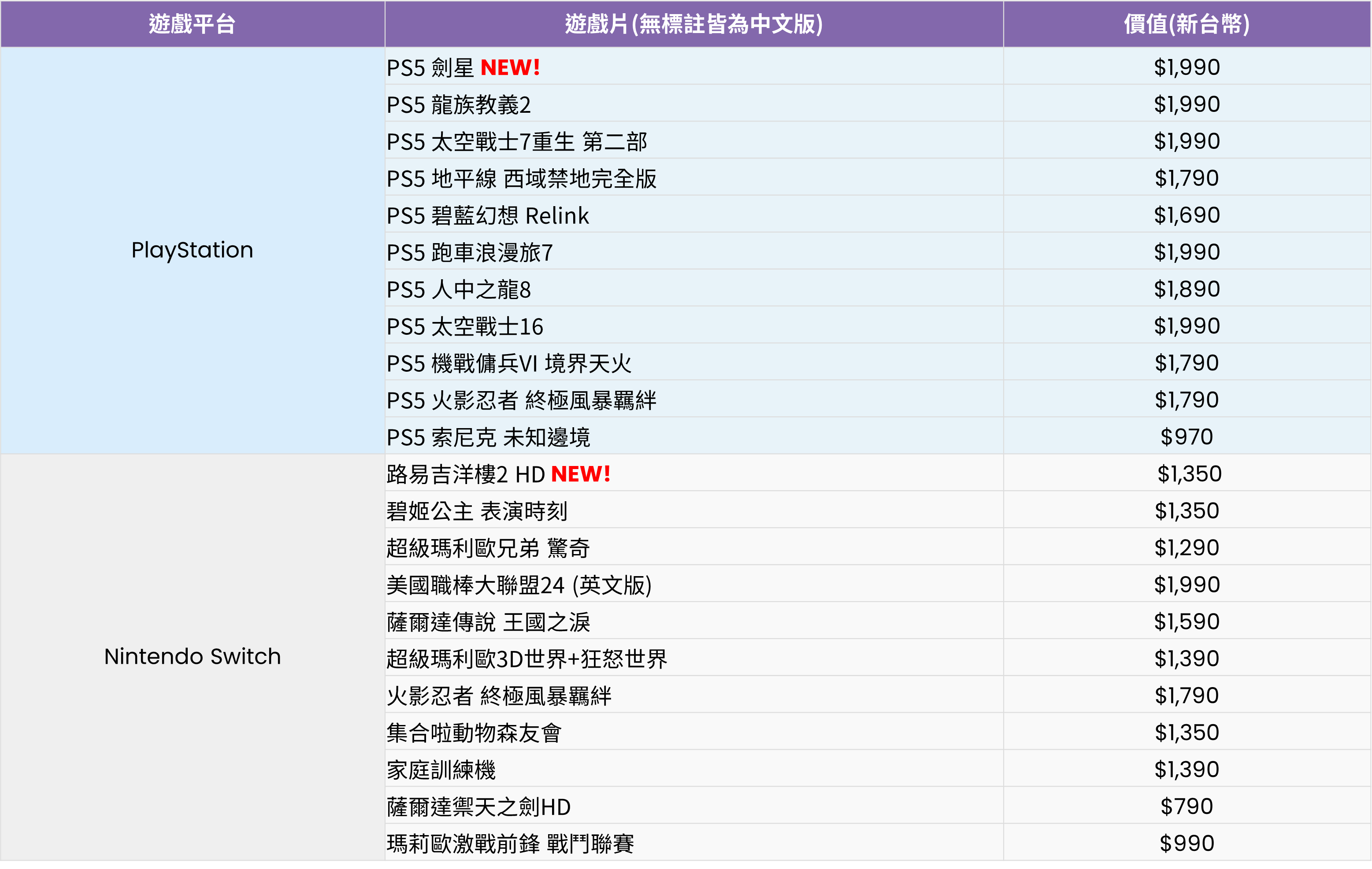The height and width of the screenshot is (869, 1372).
Task: Click $1,390 price for 家庭訓練機
Action: (x=1187, y=769)
